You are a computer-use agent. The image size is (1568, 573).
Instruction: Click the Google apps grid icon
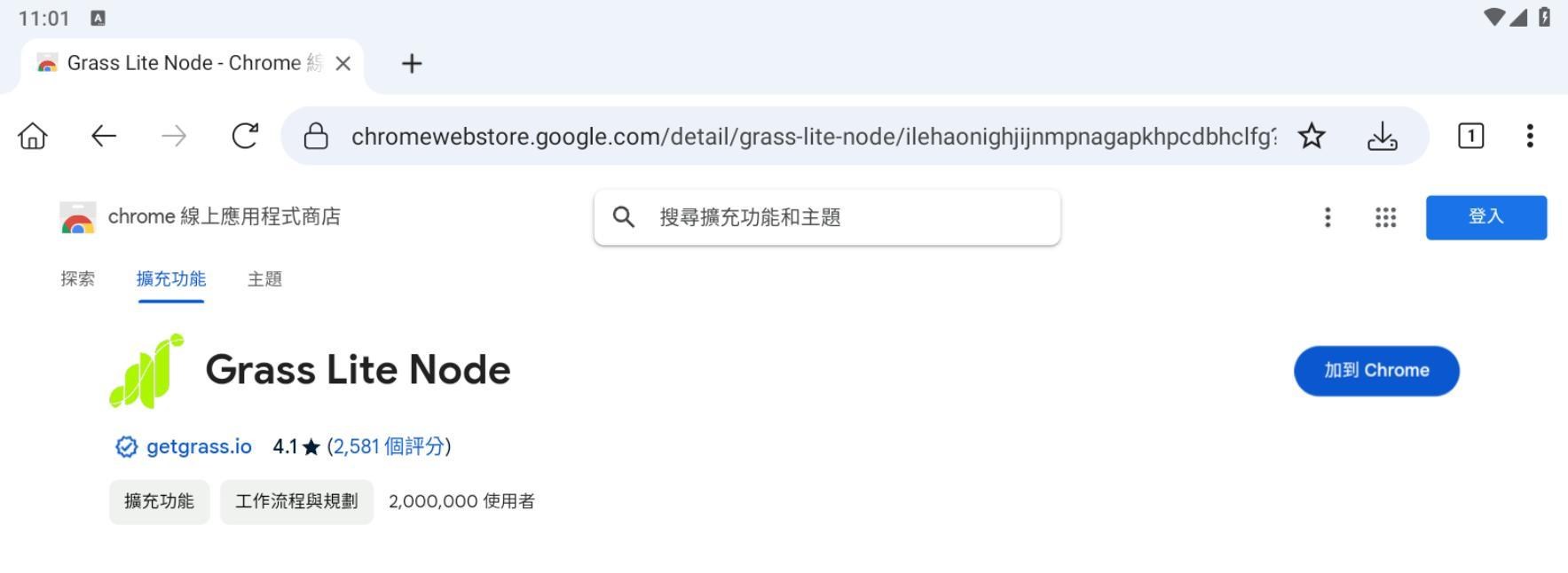(x=1386, y=217)
